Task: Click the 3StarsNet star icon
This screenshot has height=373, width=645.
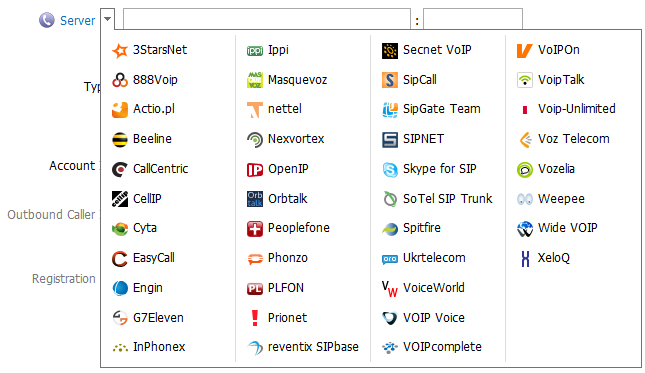Action: pyautogui.click(x=120, y=51)
